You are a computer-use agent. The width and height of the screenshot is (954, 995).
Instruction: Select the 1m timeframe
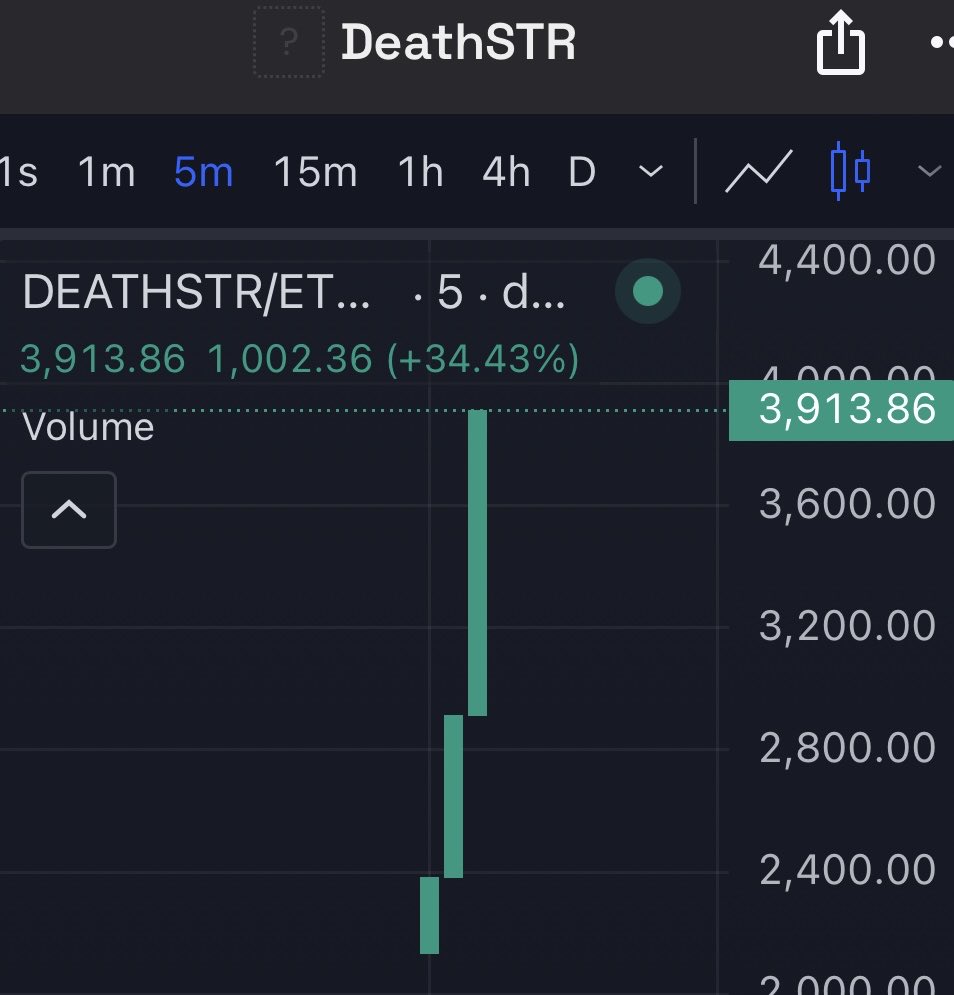[x=107, y=172]
